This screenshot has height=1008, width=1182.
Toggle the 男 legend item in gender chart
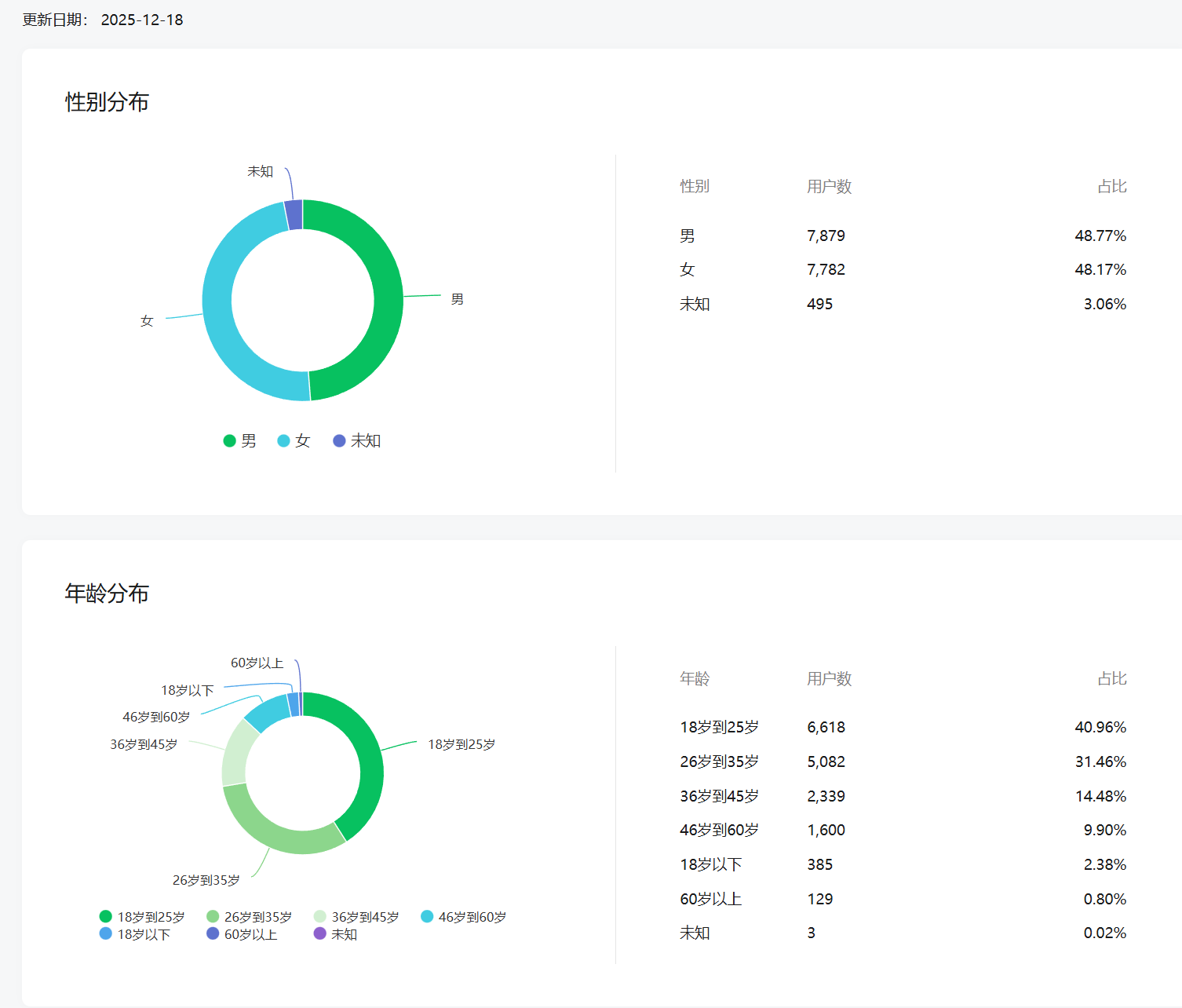click(x=240, y=441)
